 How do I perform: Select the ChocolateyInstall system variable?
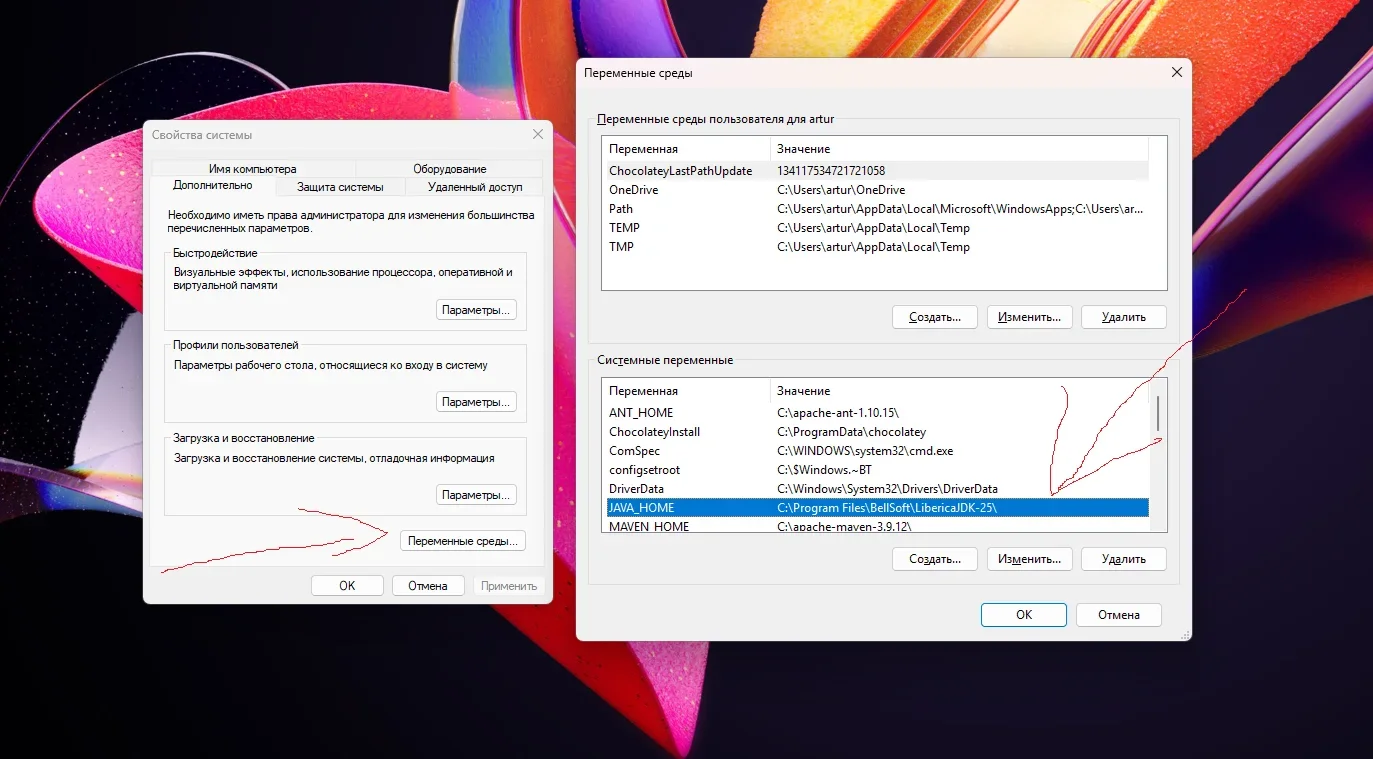point(877,432)
